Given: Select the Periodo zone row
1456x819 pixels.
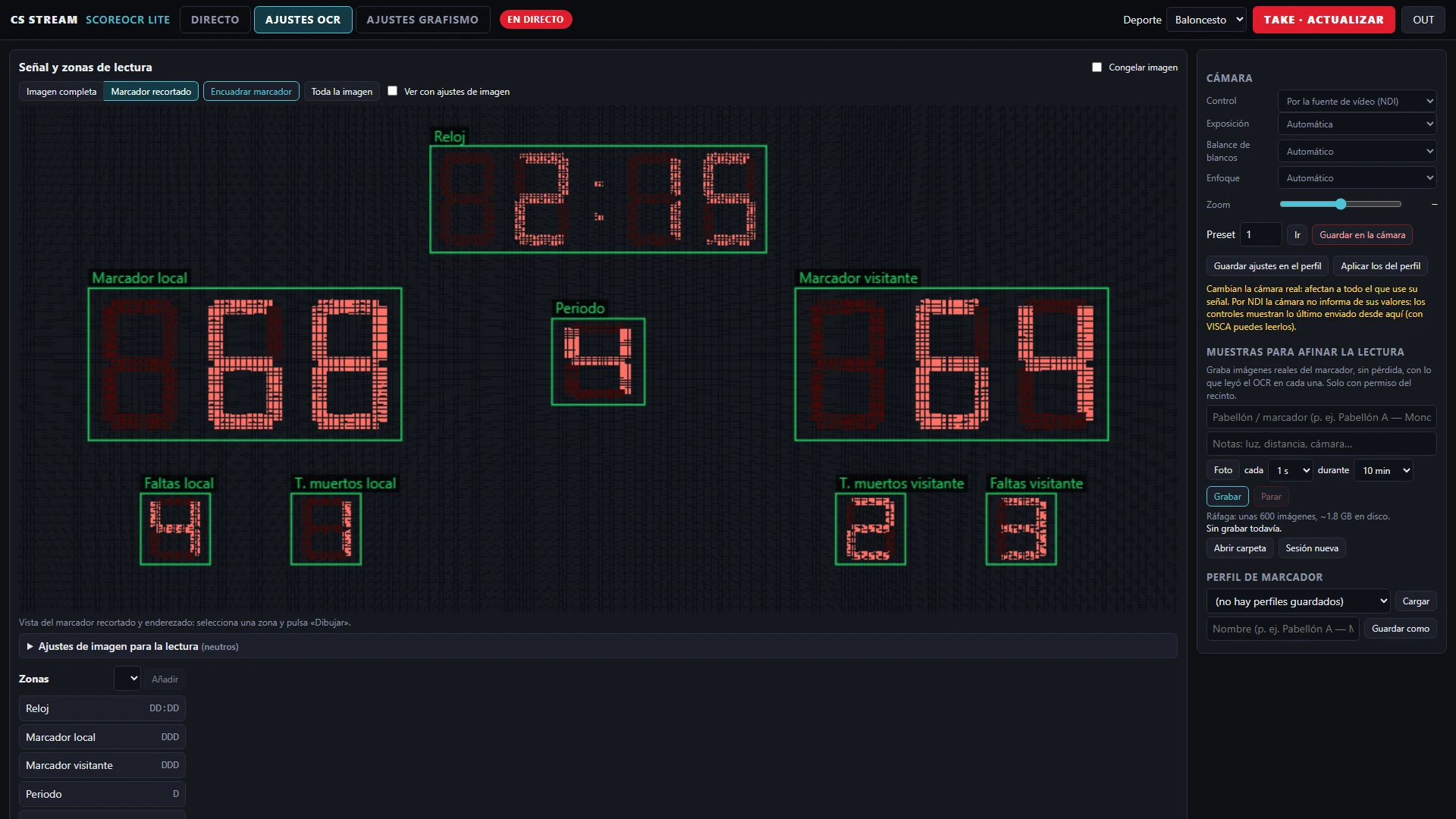Looking at the screenshot, I should (x=102, y=794).
